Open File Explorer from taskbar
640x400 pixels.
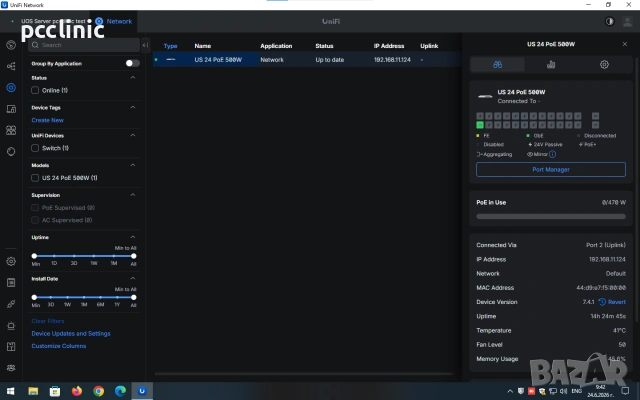(x=33, y=391)
